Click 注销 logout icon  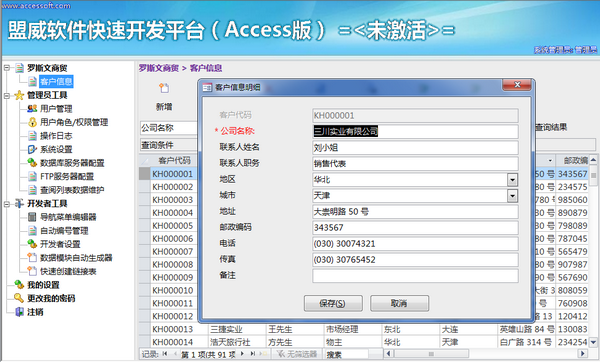[19, 312]
